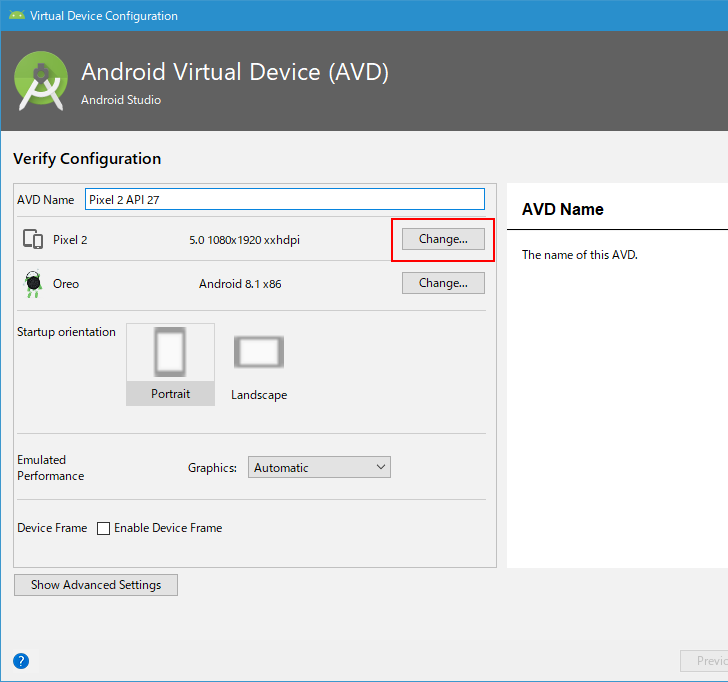Click the Pixel 2 device name label
The image size is (728, 682).
click(70, 240)
